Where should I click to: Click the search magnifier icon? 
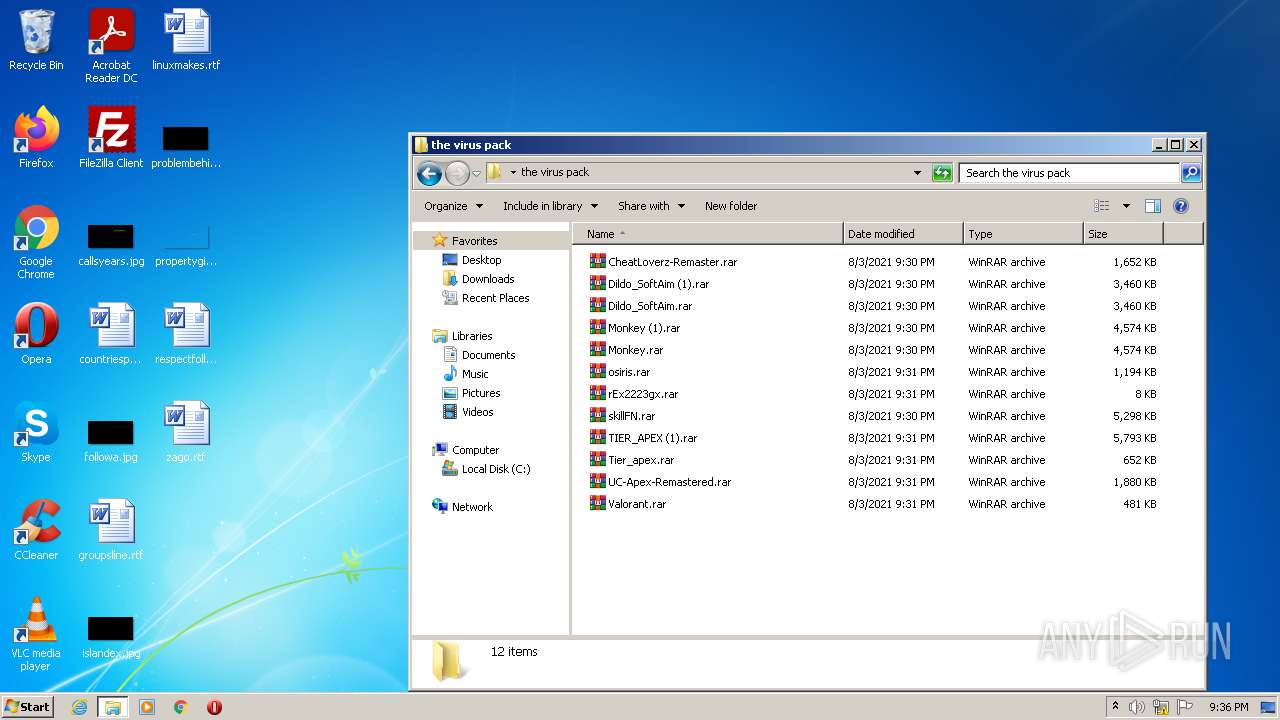pos(1190,173)
